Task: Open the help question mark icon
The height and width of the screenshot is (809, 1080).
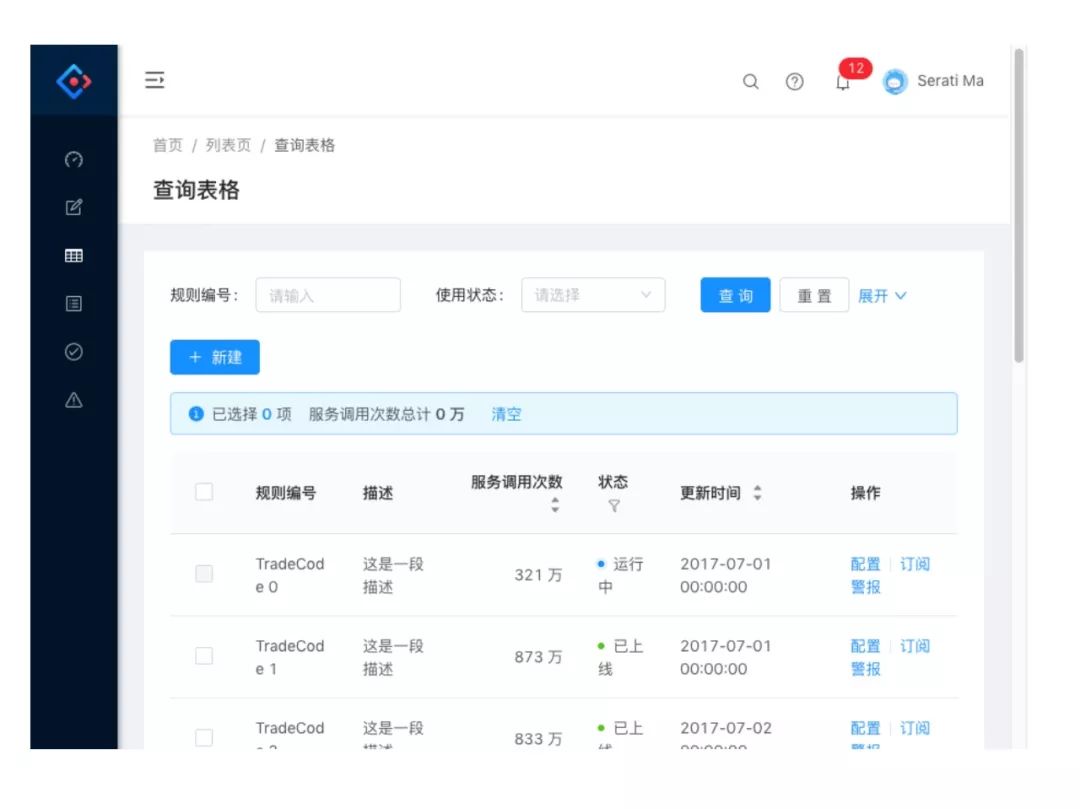Action: [794, 82]
